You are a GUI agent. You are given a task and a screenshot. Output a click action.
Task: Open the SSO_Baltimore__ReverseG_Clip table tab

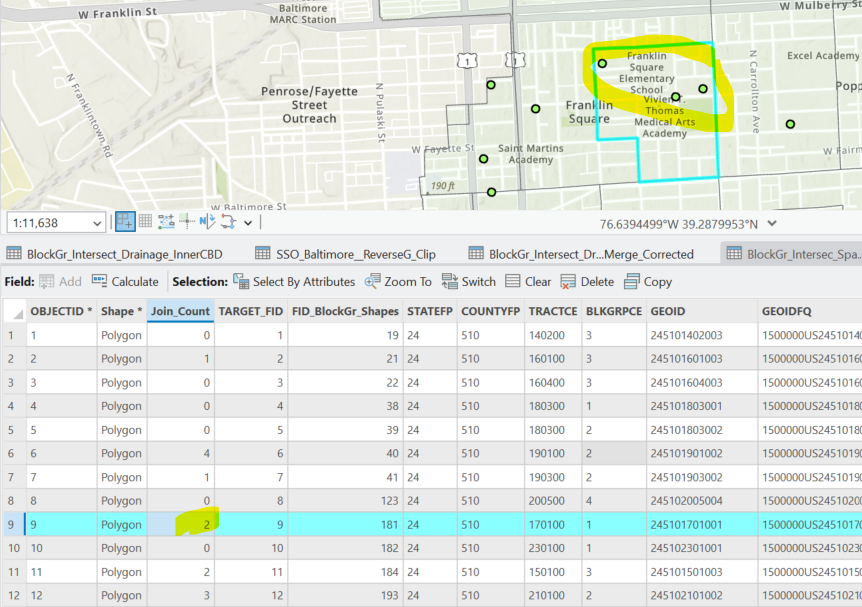click(345, 254)
